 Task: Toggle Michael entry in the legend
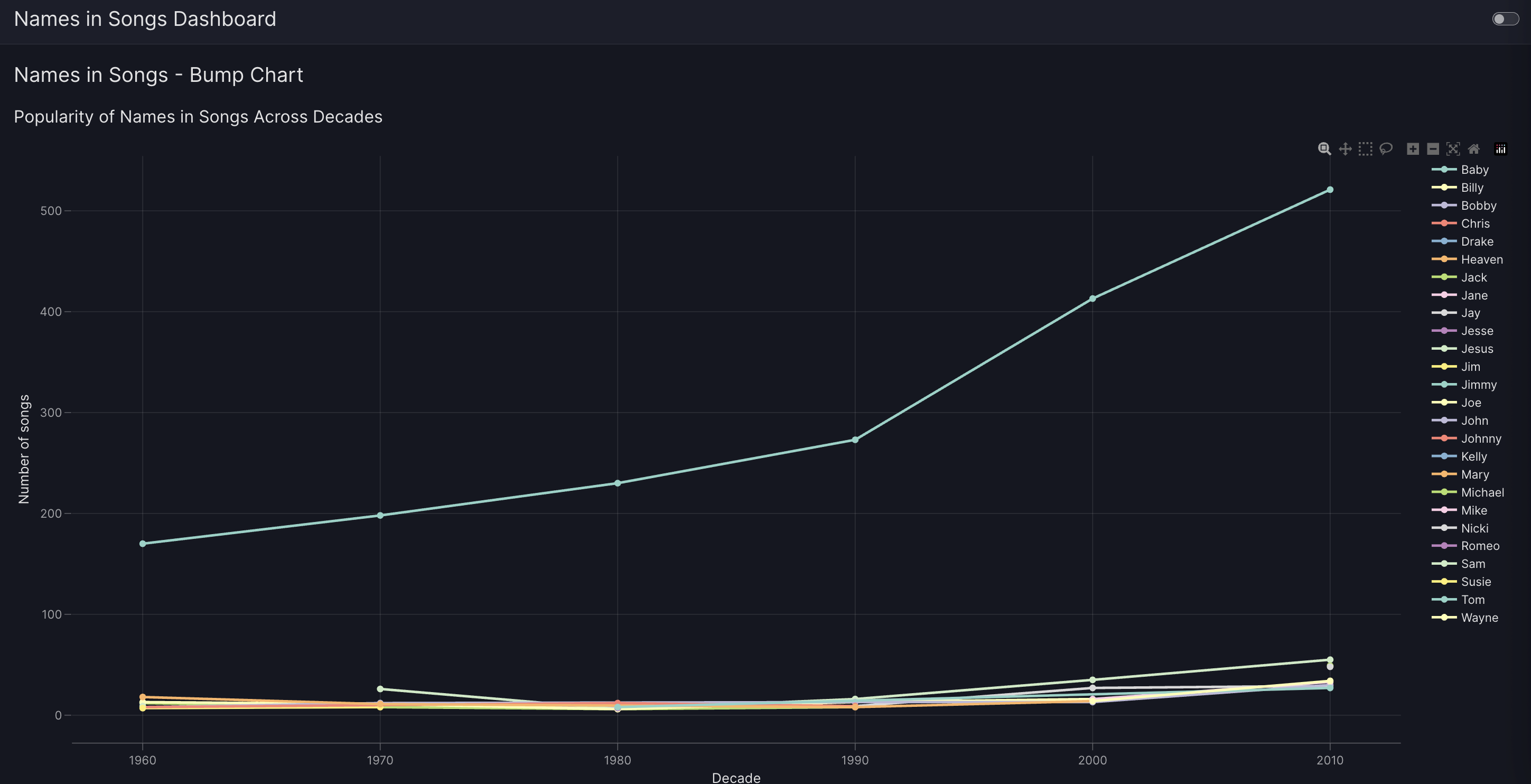point(1482,492)
